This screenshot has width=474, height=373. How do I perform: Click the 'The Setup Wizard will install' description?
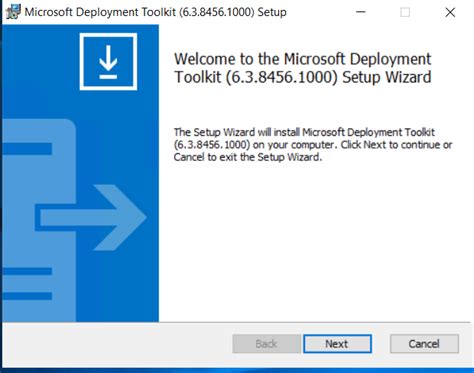click(x=313, y=144)
